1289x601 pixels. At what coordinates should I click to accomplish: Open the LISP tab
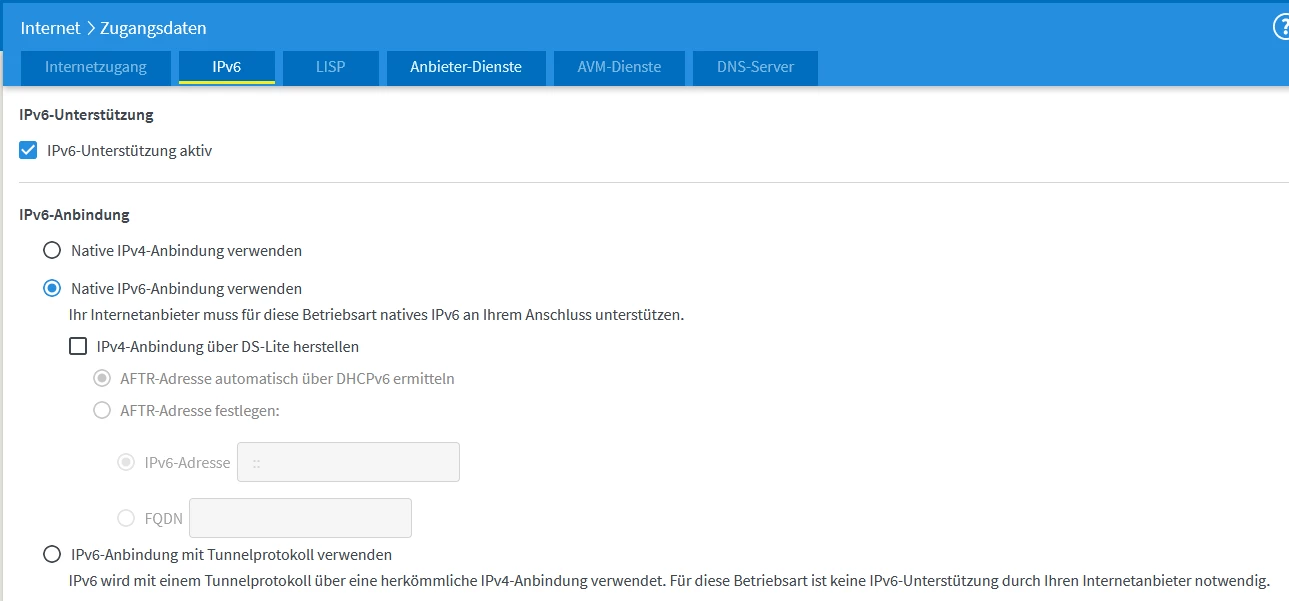pos(330,67)
